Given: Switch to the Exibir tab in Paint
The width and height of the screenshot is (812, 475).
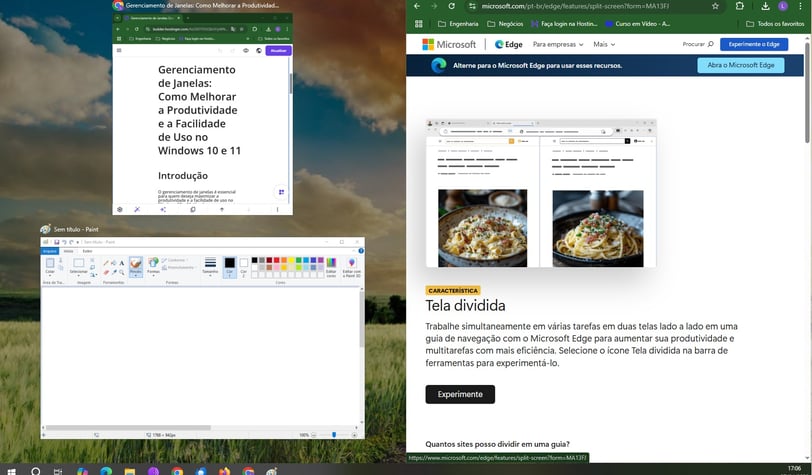Looking at the screenshot, I should click(87, 251).
